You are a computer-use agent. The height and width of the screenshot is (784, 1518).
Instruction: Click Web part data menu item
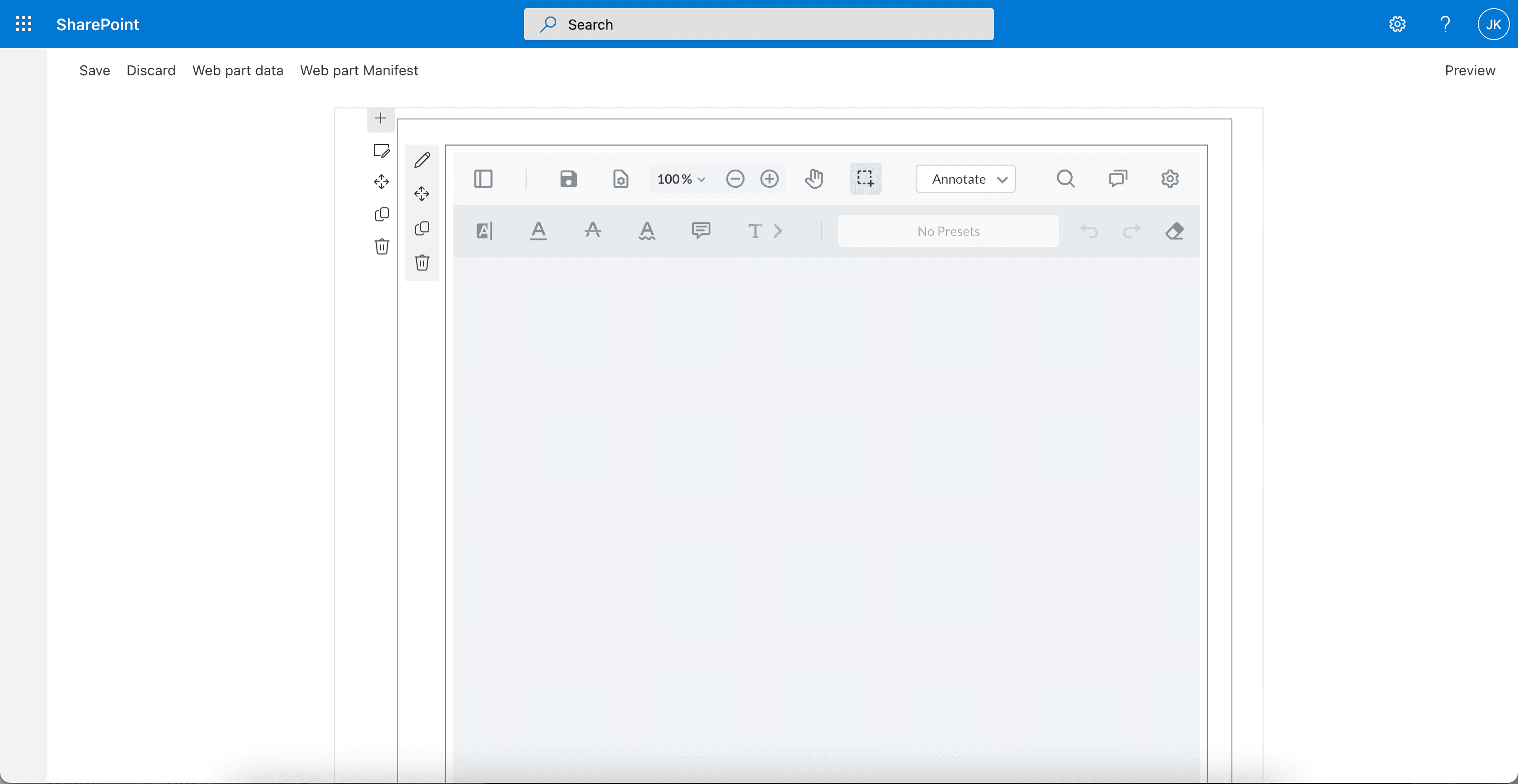[x=237, y=71]
